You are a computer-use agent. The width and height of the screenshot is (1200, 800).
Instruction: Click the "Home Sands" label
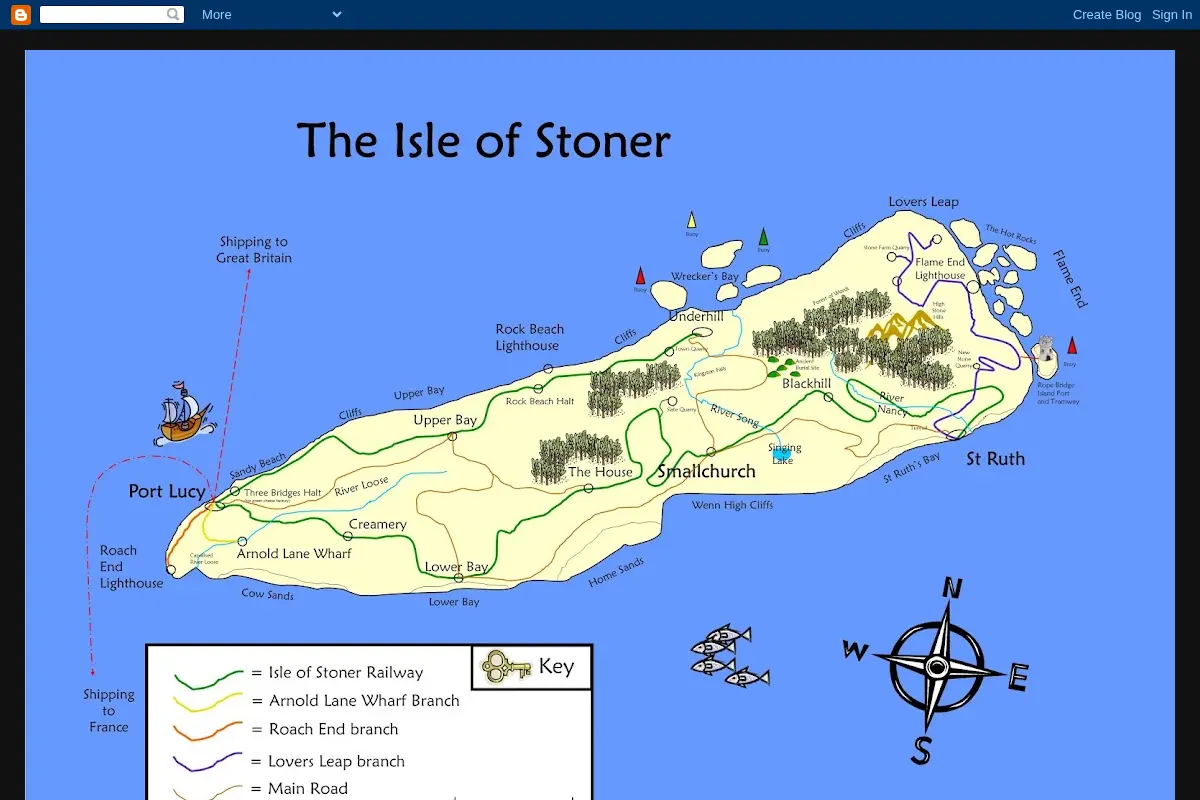pyautogui.click(x=616, y=573)
